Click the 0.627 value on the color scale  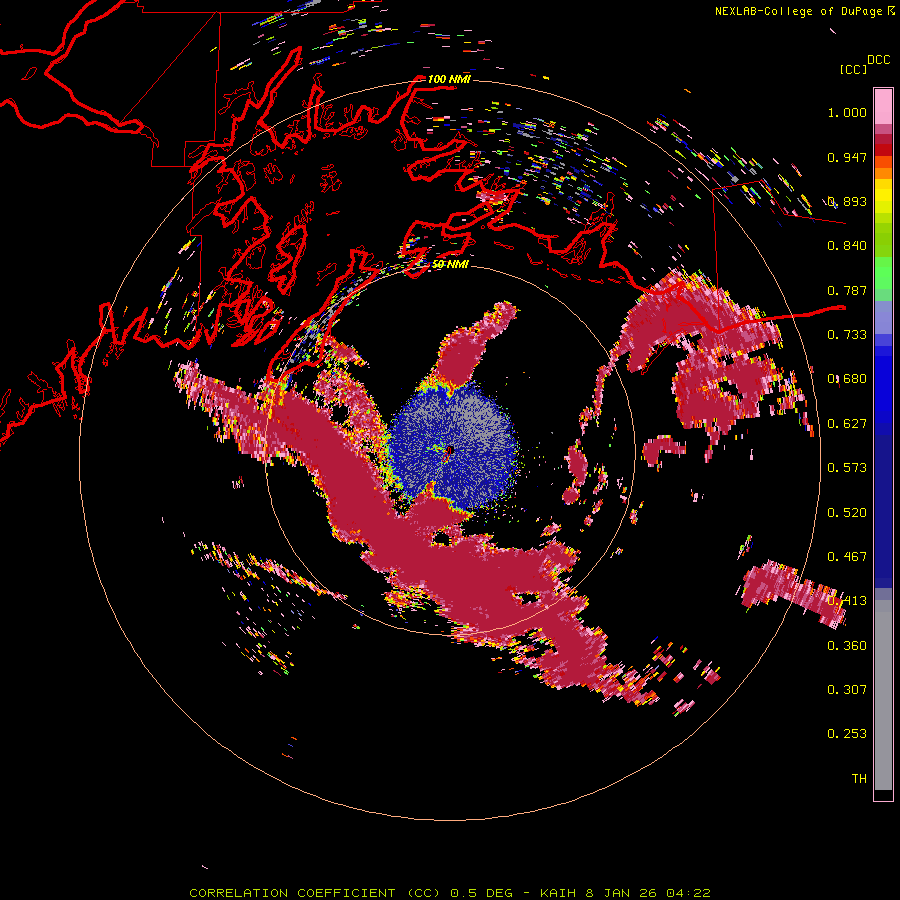pos(847,424)
